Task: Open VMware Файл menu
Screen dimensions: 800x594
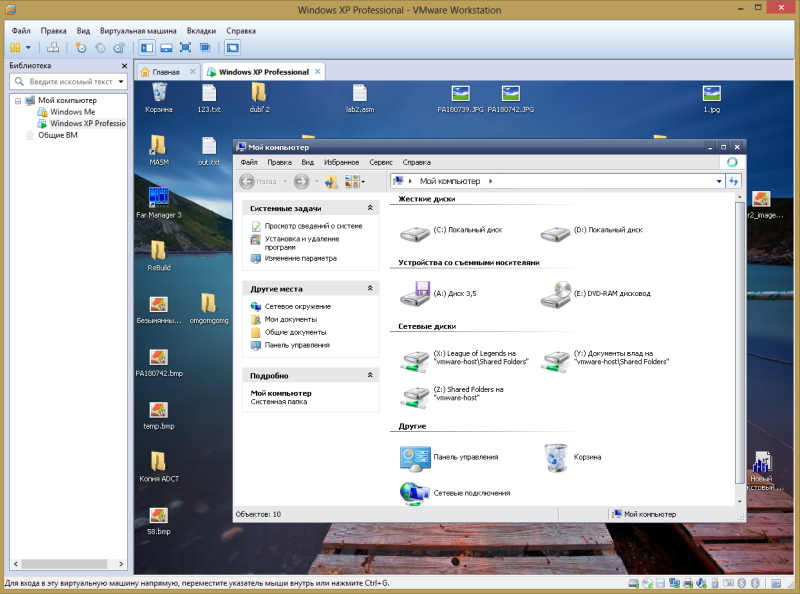Action: pos(21,31)
